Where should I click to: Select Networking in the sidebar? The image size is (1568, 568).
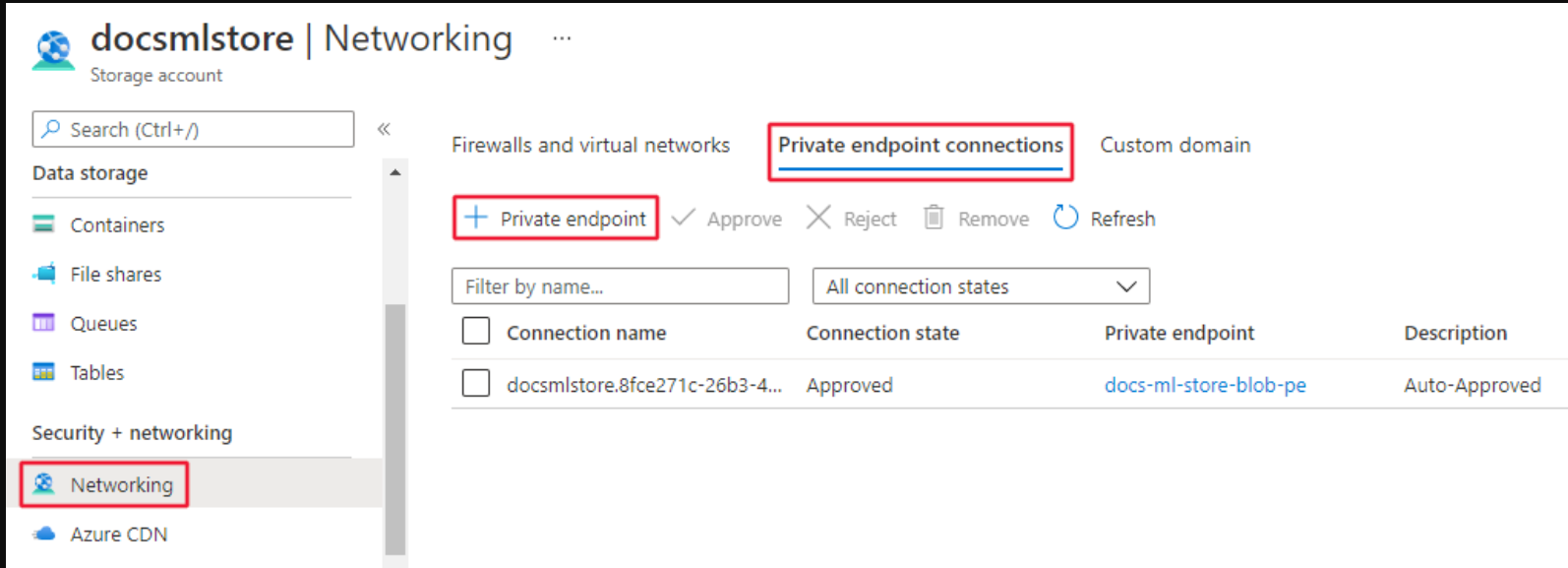pos(122,484)
